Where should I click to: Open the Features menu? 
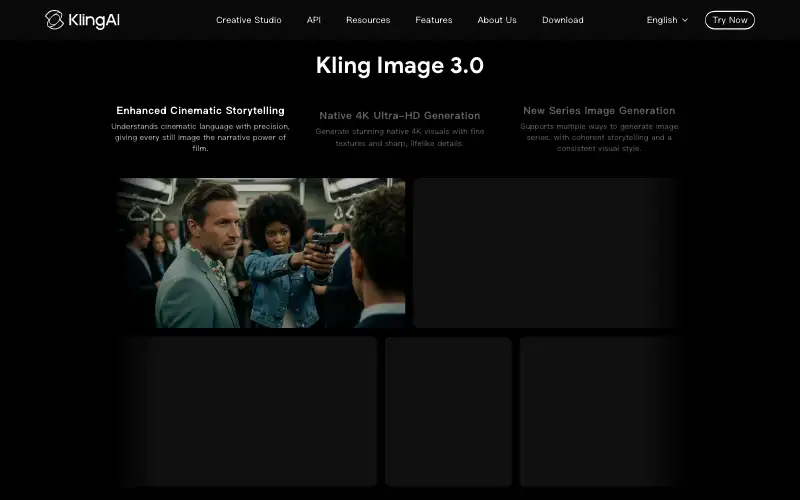click(434, 20)
